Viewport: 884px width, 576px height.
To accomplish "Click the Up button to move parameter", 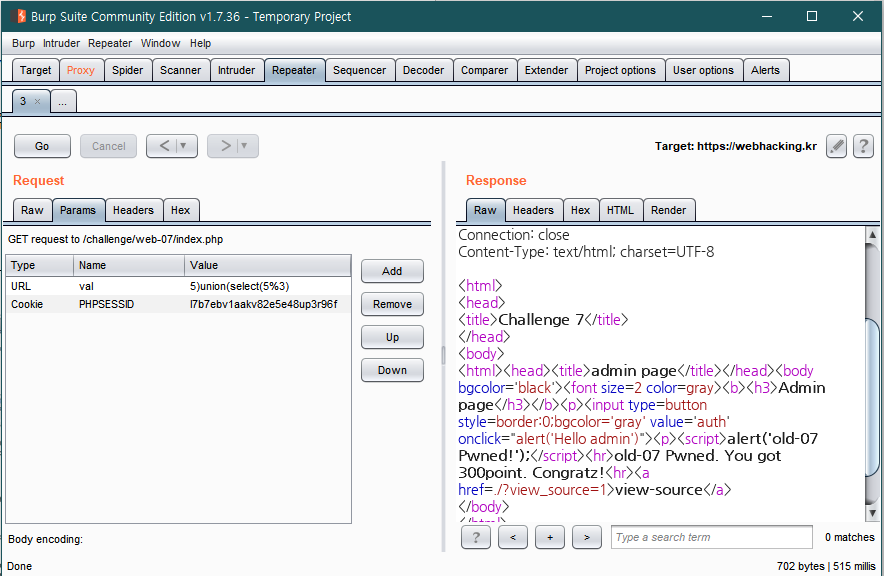I will (x=392, y=337).
